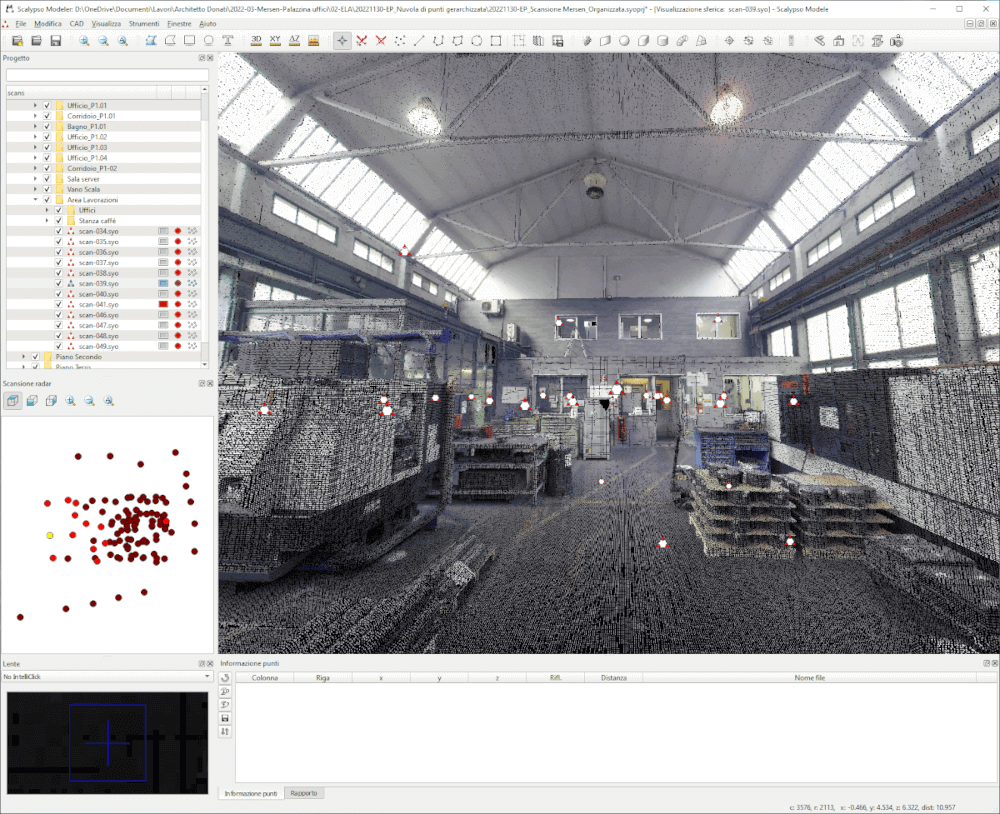Click the Distanza column header
1000x814 pixels.
[613, 678]
